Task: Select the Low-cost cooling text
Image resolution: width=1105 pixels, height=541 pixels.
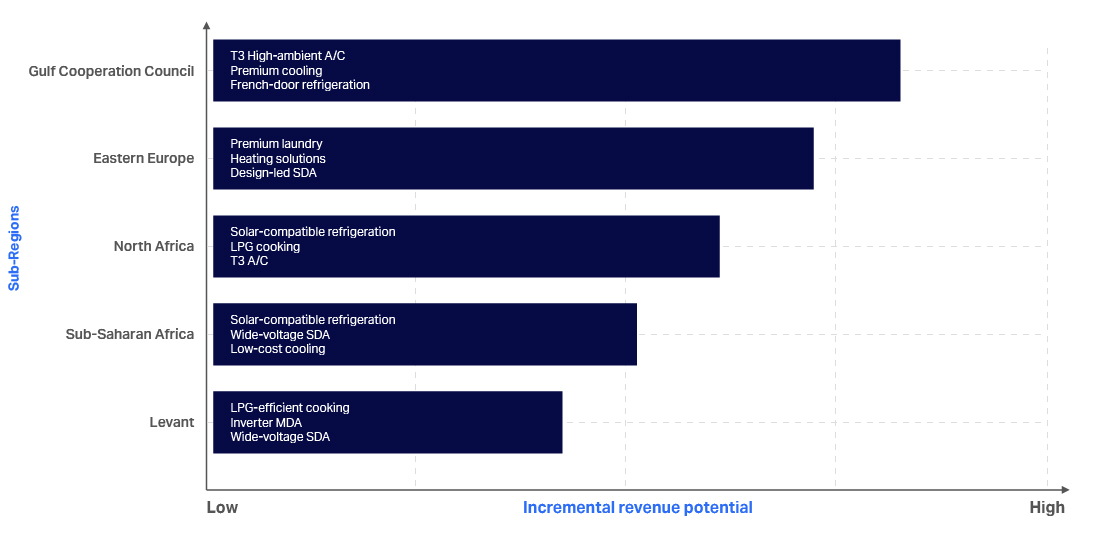Action: 278,349
